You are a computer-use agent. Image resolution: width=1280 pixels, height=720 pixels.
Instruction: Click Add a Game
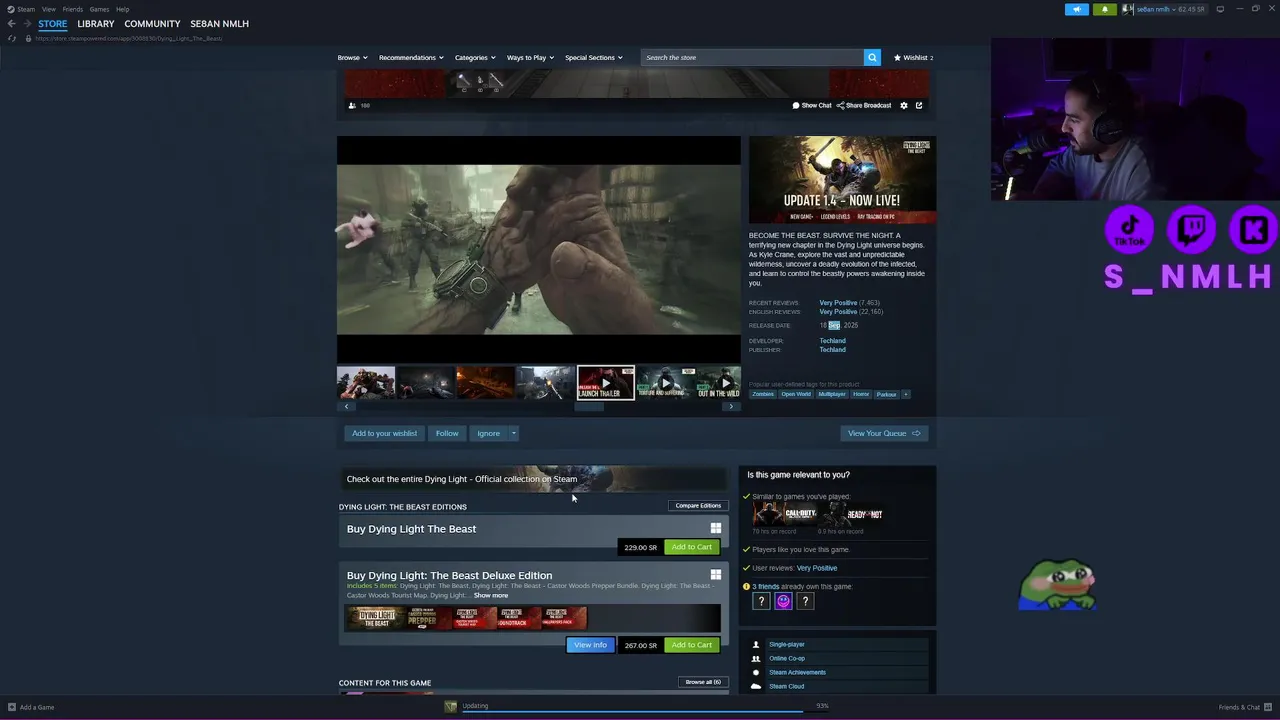coord(31,707)
